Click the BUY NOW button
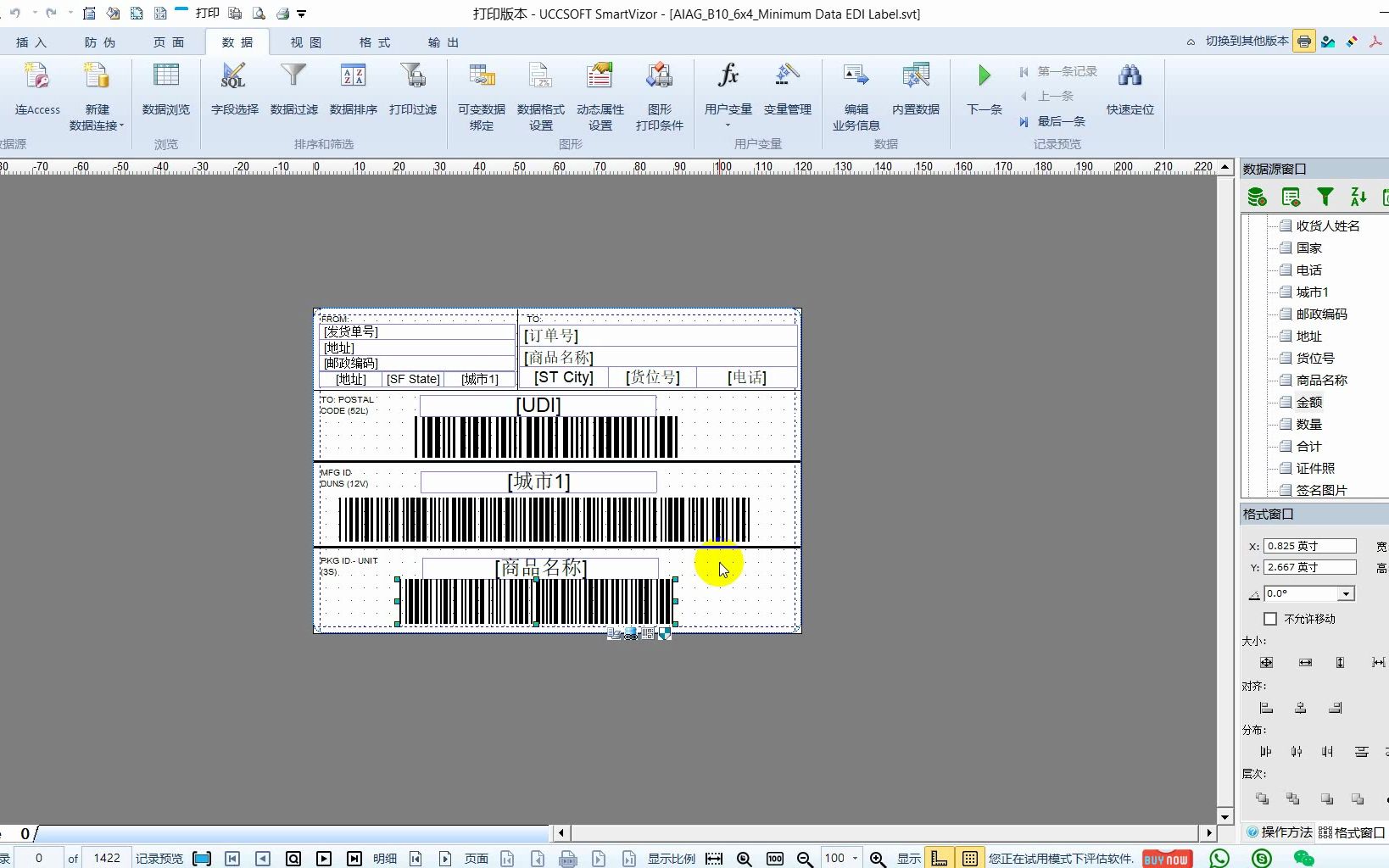 pos(1167,859)
